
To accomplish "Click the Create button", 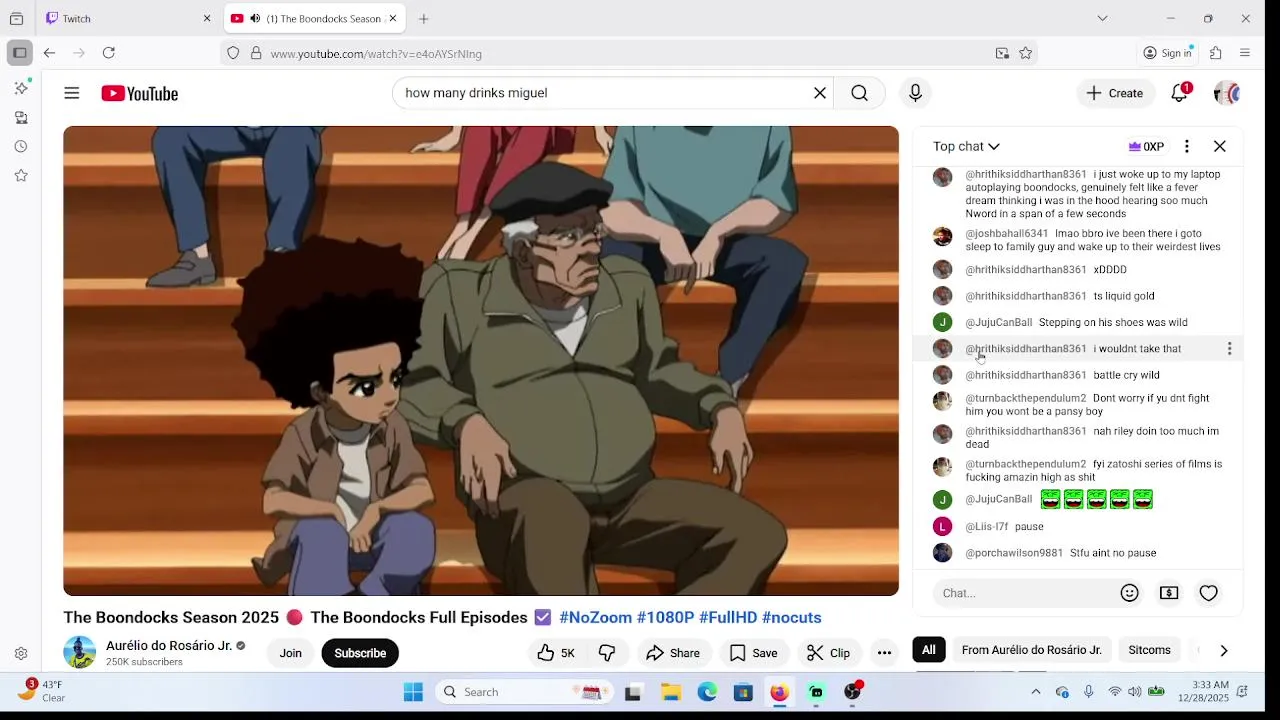I will click(x=1115, y=93).
